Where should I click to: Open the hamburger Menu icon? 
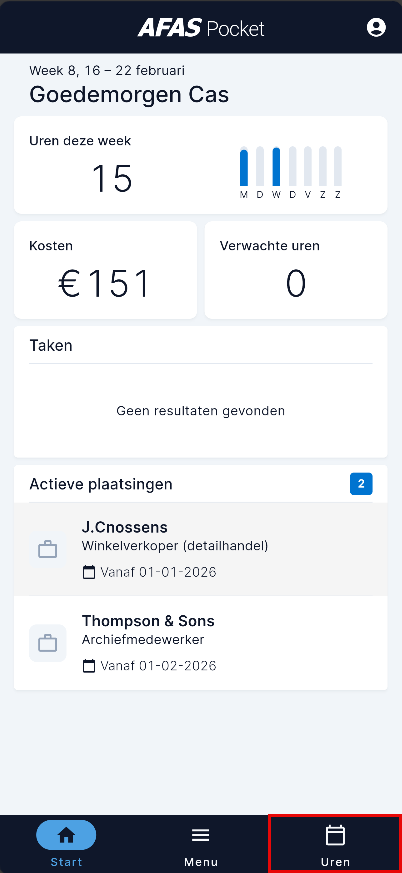tap(200, 835)
